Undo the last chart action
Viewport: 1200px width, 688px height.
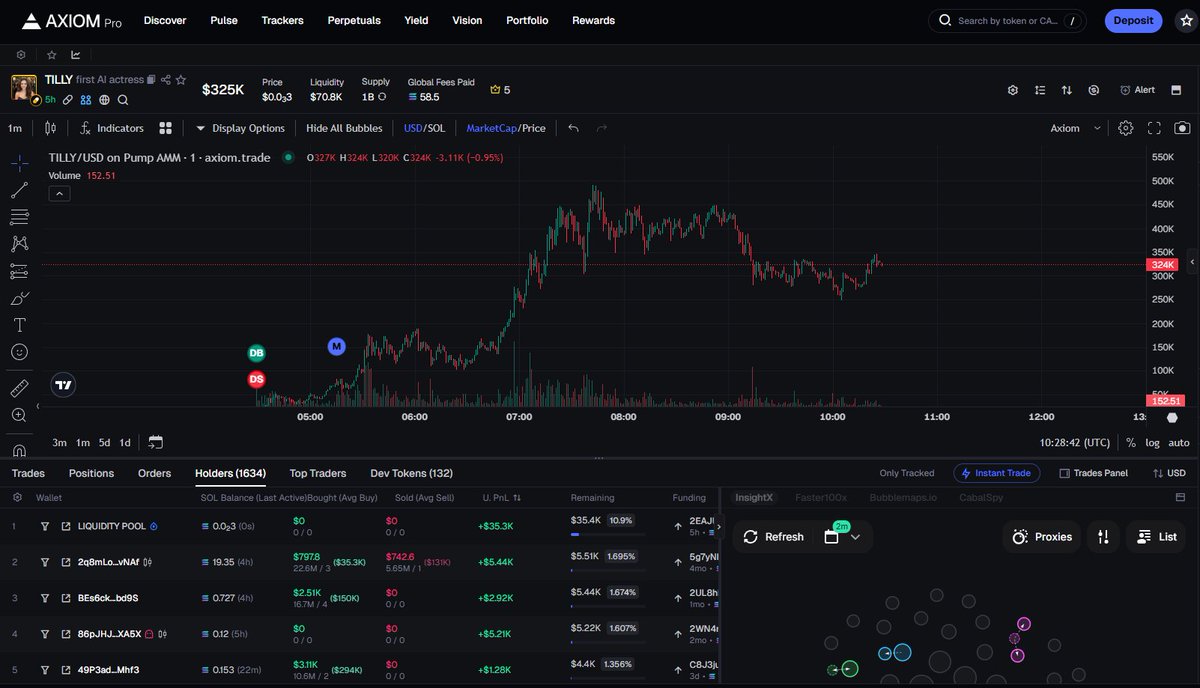coord(573,128)
